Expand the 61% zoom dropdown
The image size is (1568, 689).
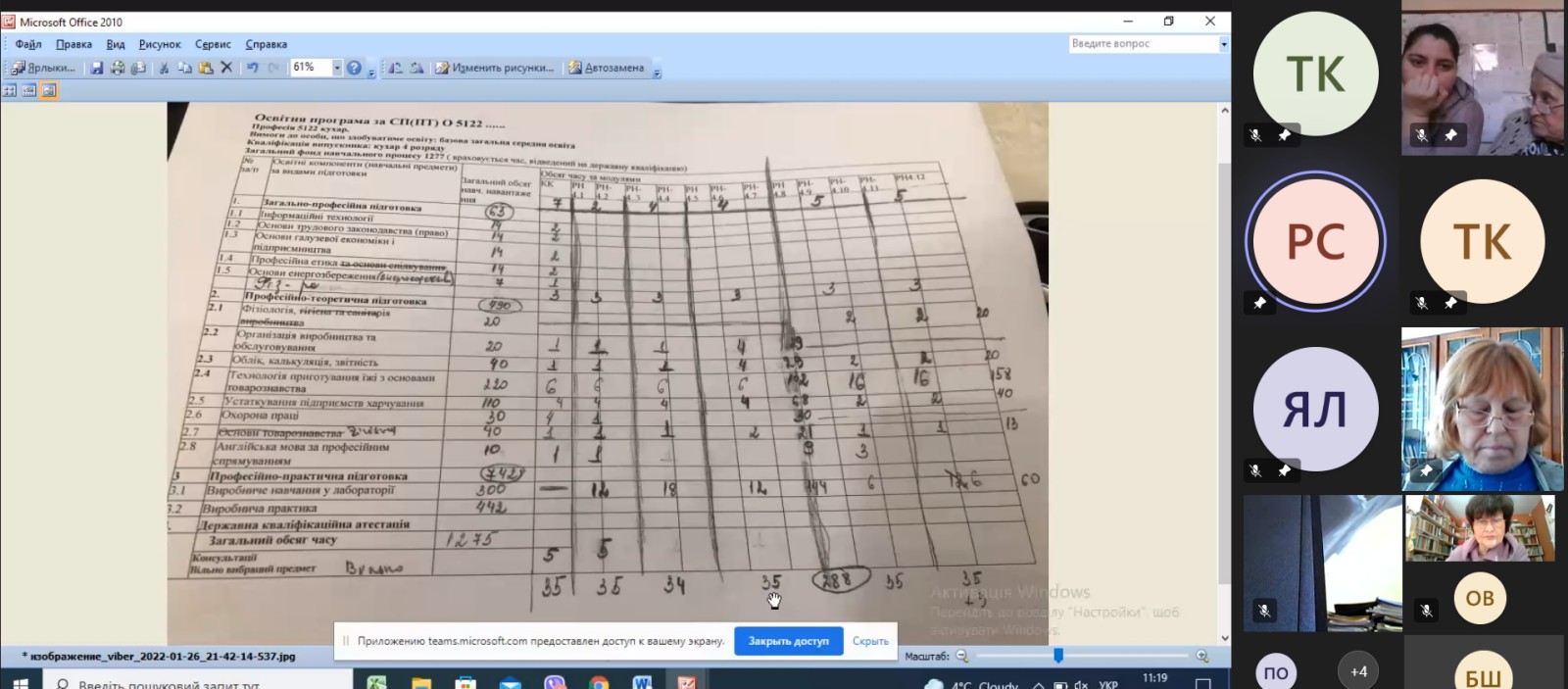pos(336,68)
